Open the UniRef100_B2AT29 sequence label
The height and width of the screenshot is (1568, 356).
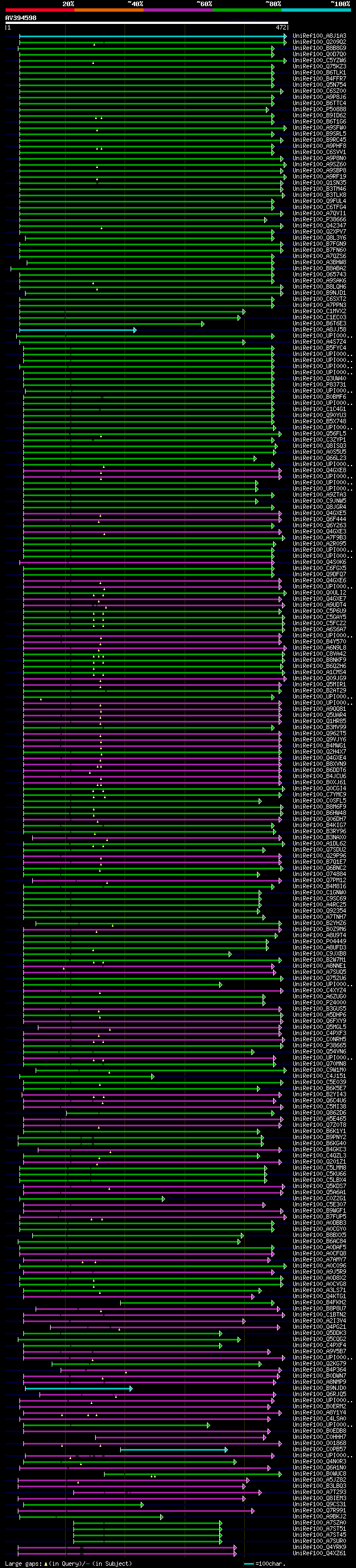pyautogui.click(x=319, y=690)
